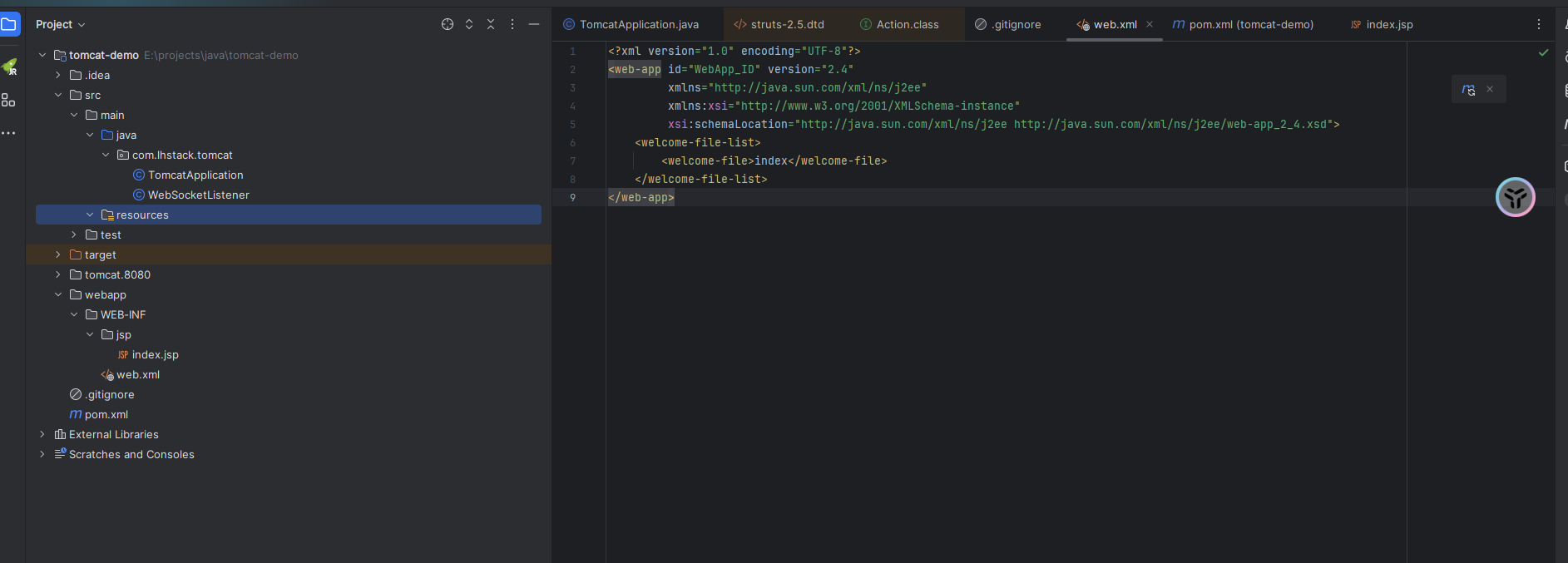The height and width of the screenshot is (563, 1568).
Task: Open the Project view dropdown
Action: point(61,24)
